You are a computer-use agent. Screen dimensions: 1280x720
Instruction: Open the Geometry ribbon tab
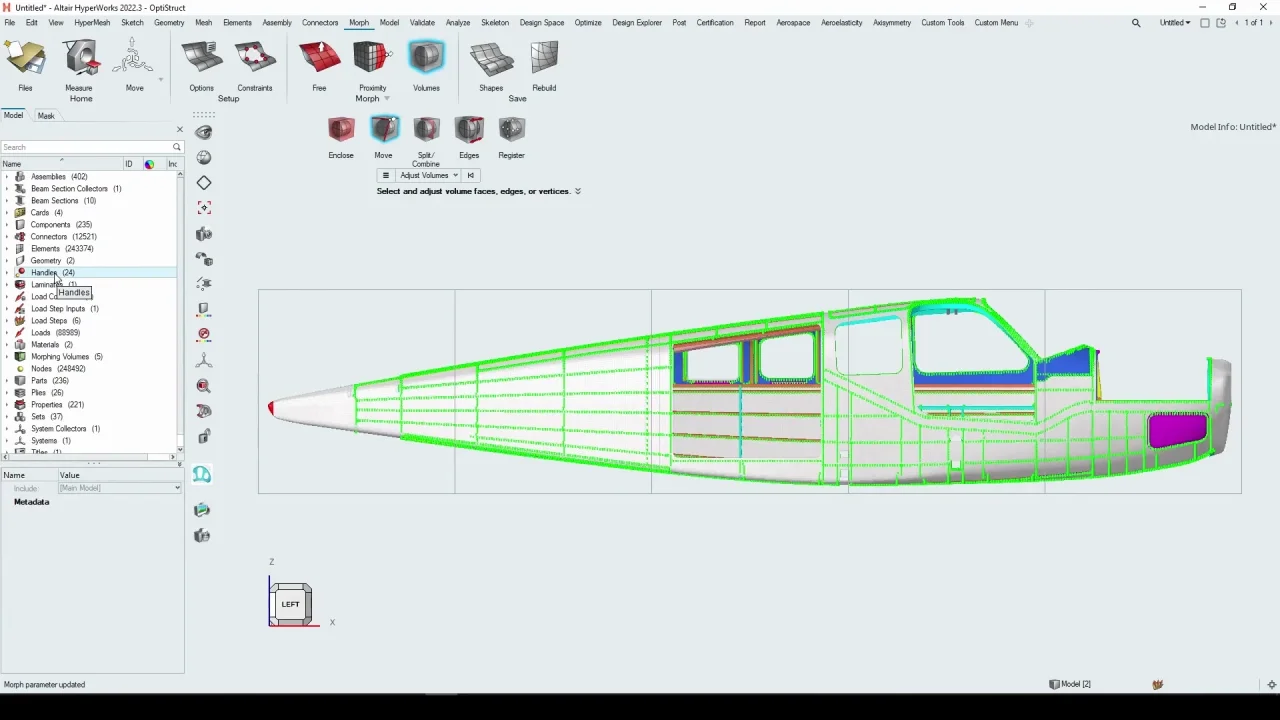click(x=169, y=22)
